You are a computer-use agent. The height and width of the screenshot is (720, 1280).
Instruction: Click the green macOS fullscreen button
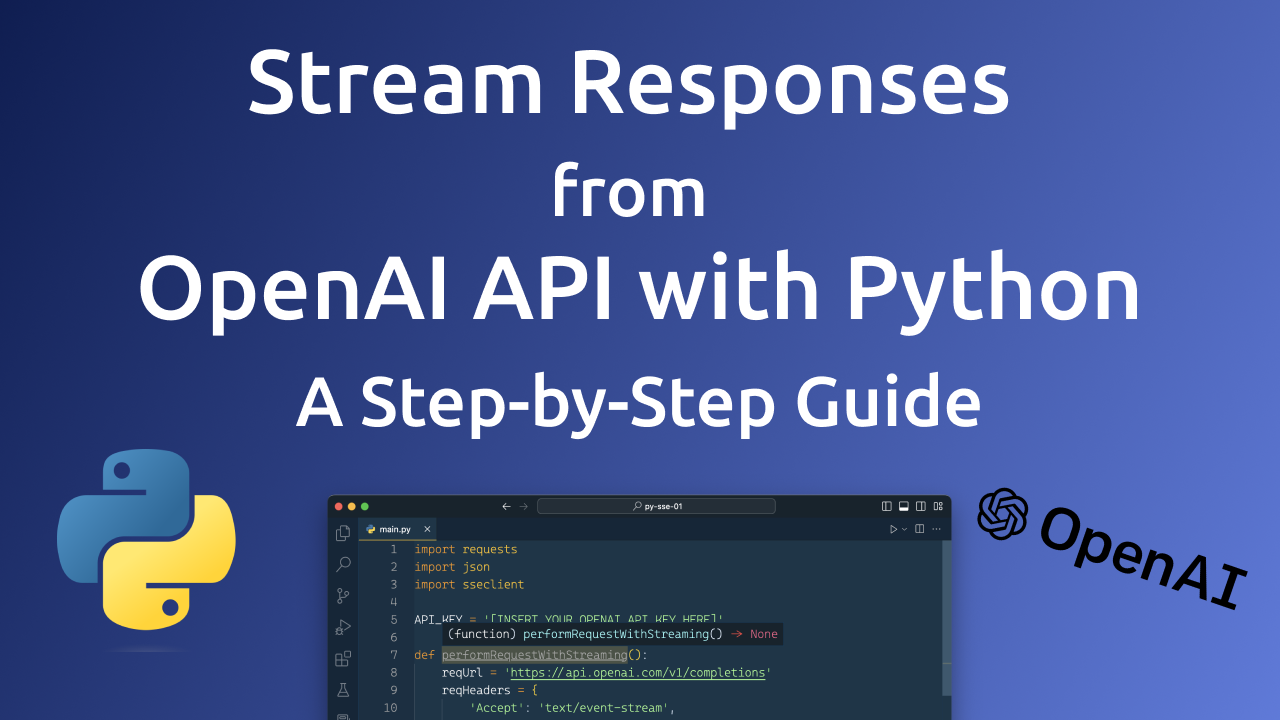[364, 507]
